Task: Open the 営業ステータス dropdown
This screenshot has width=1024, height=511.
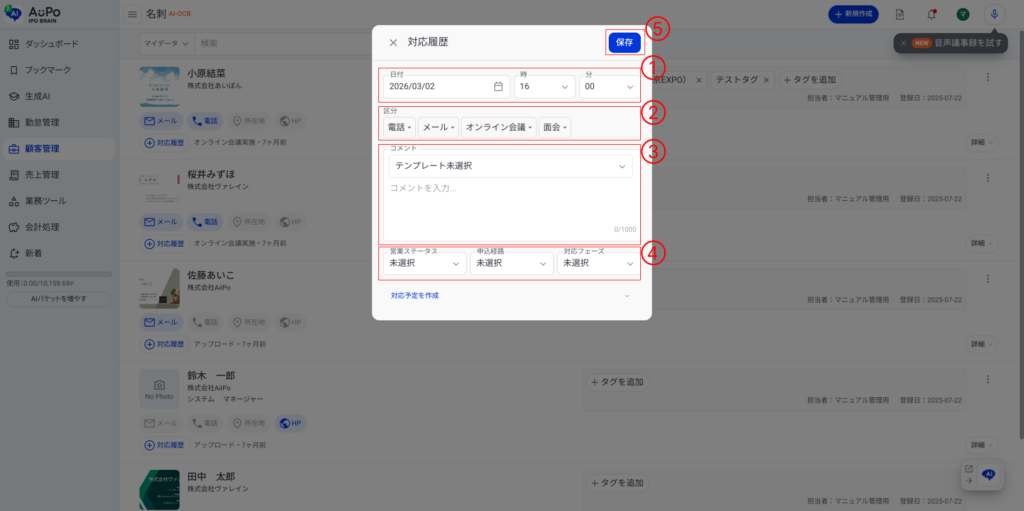Action: pos(425,263)
